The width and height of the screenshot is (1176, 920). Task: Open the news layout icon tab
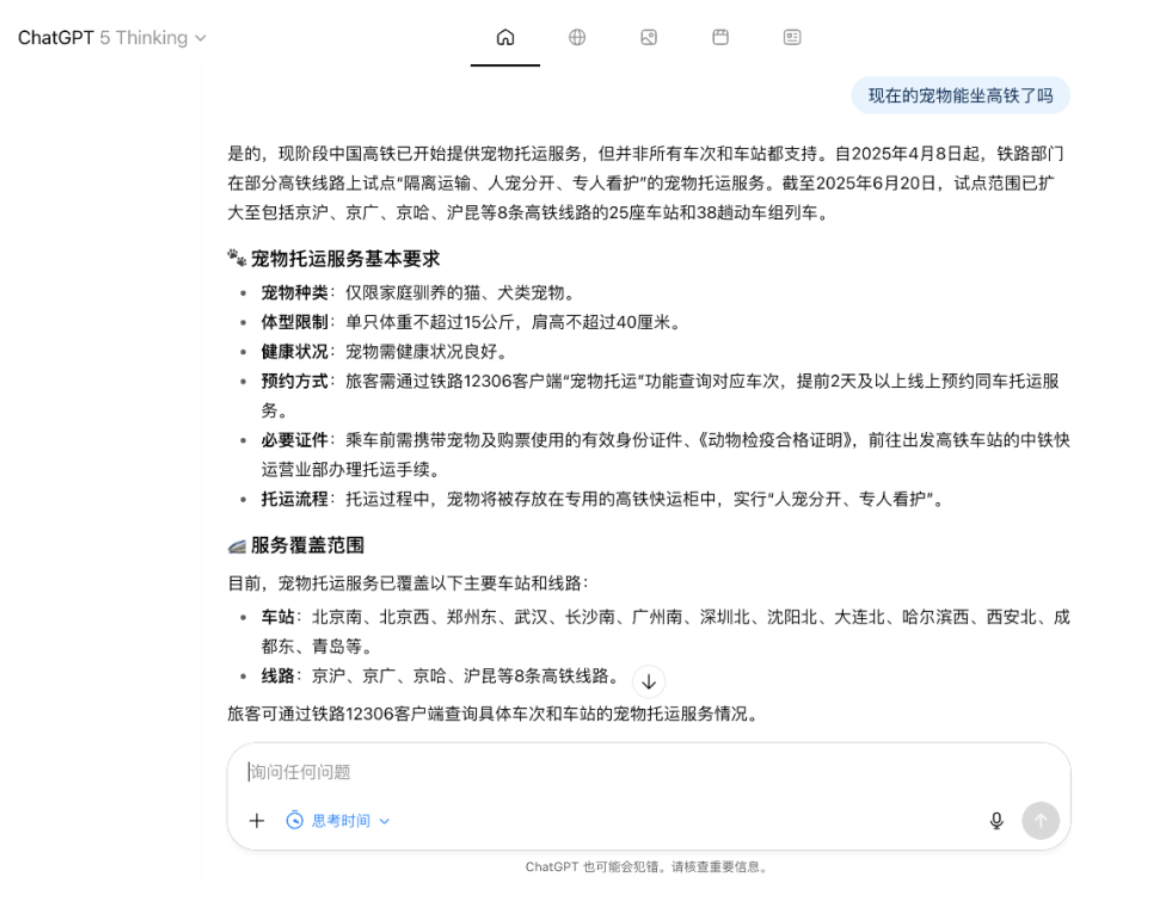[792, 37]
